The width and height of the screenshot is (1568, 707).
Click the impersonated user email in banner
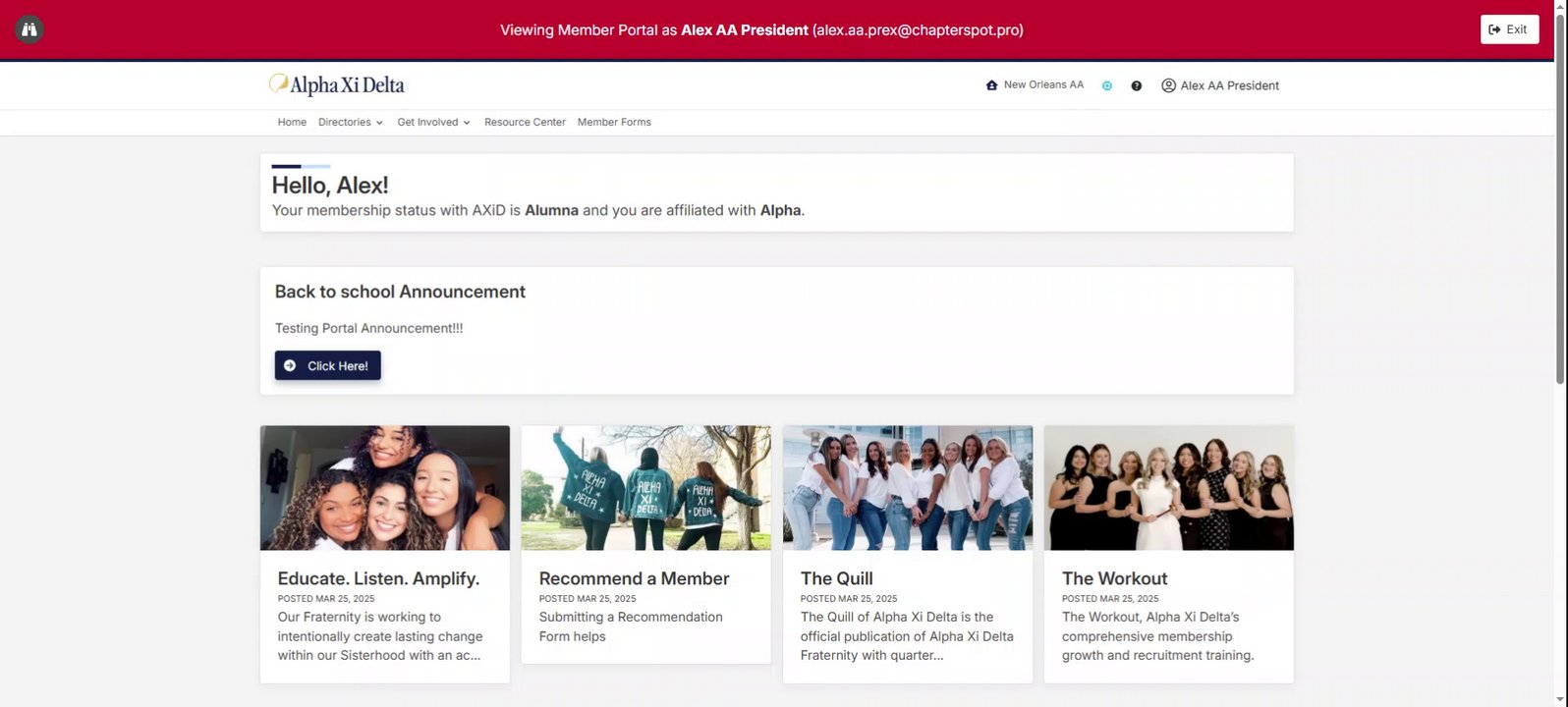918,29
